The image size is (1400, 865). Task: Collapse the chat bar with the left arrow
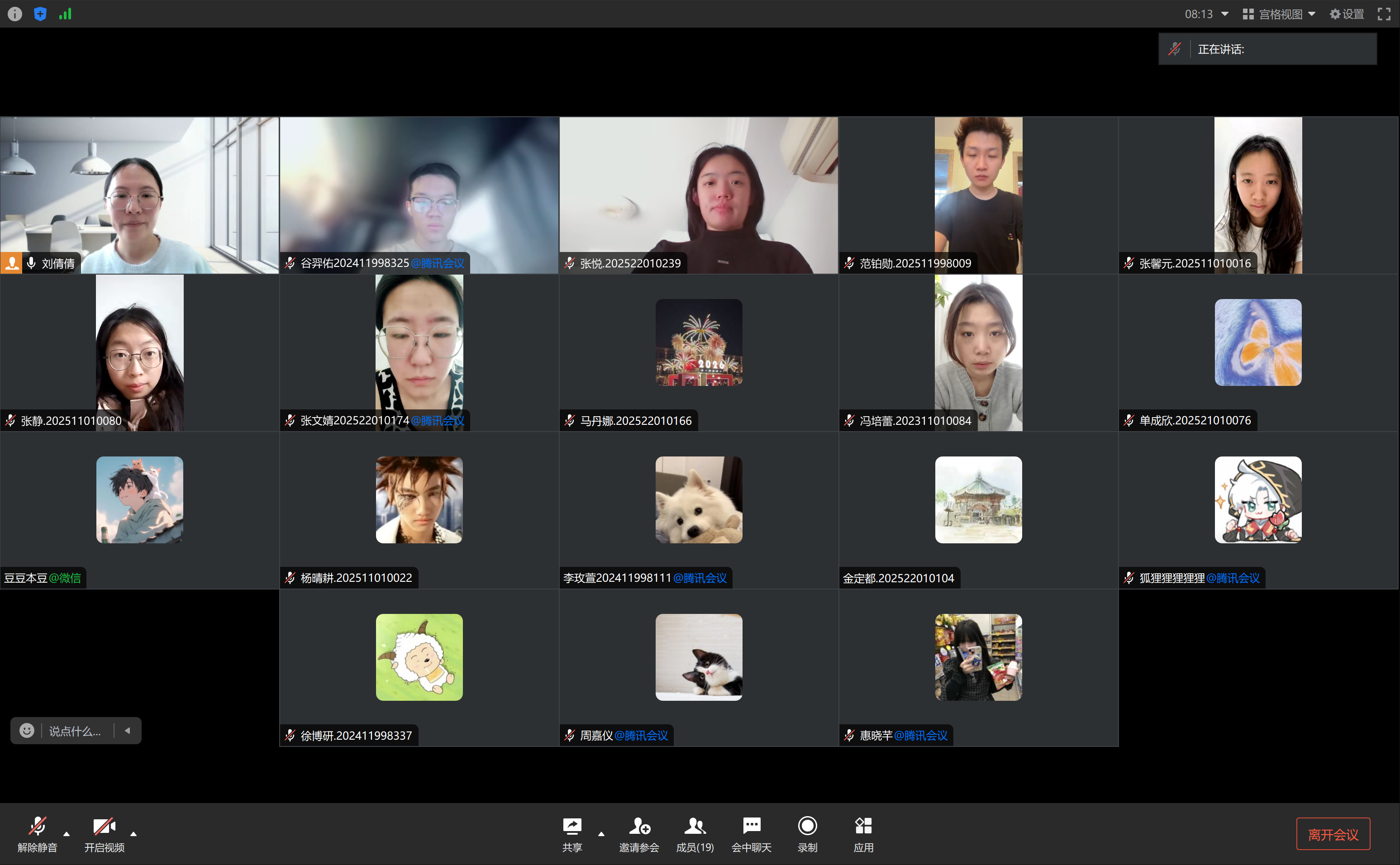pos(127,731)
